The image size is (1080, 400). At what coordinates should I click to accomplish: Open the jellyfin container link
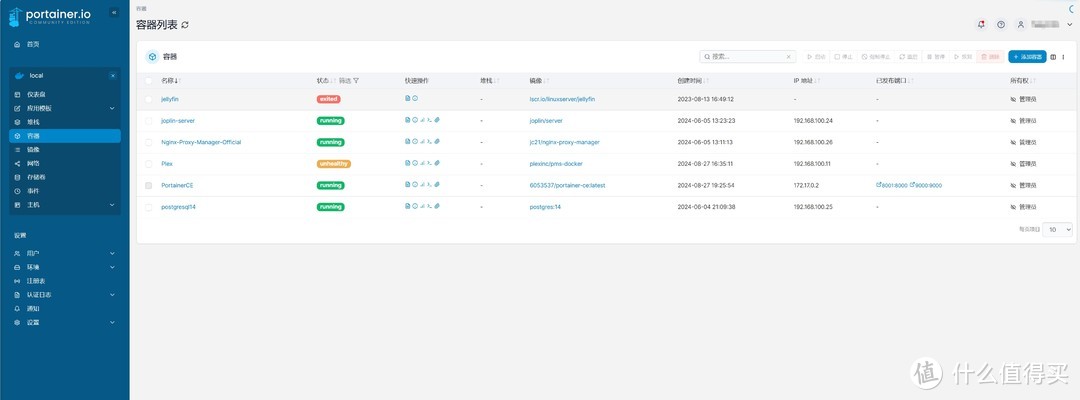pyautogui.click(x=169, y=99)
